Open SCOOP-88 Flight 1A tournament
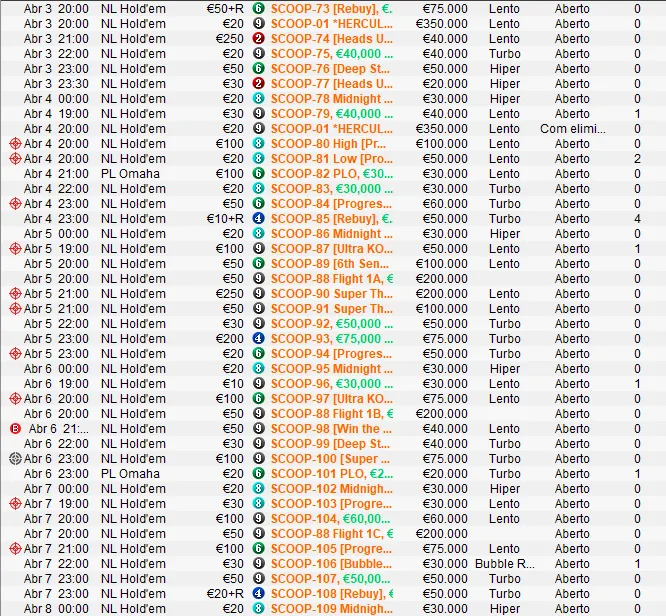This screenshot has width=666, height=616. pyautogui.click(x=330, y=279)
